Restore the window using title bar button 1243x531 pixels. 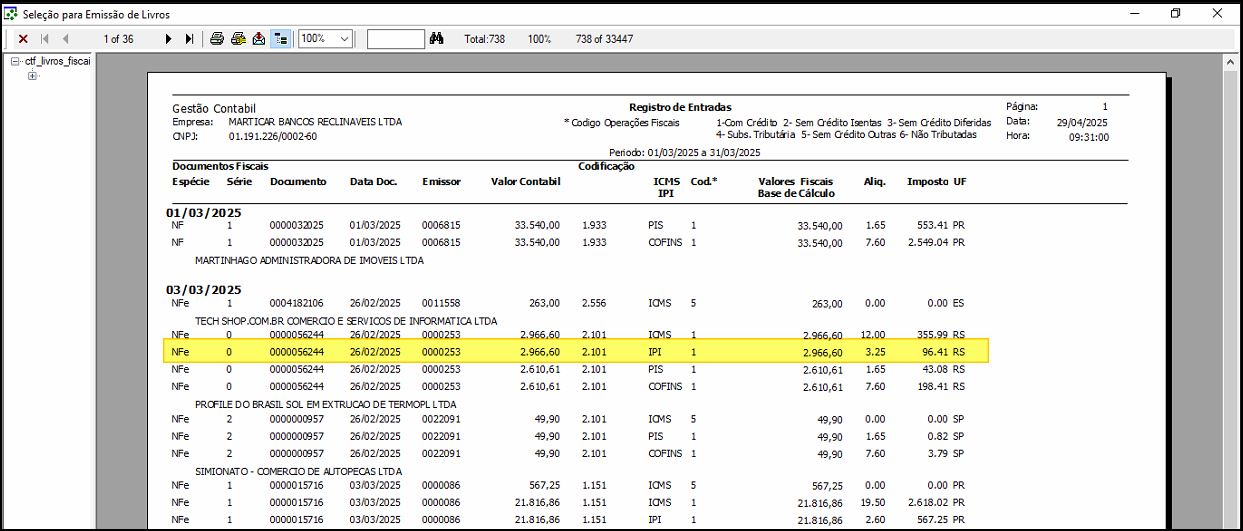(x=1175, y=14)
